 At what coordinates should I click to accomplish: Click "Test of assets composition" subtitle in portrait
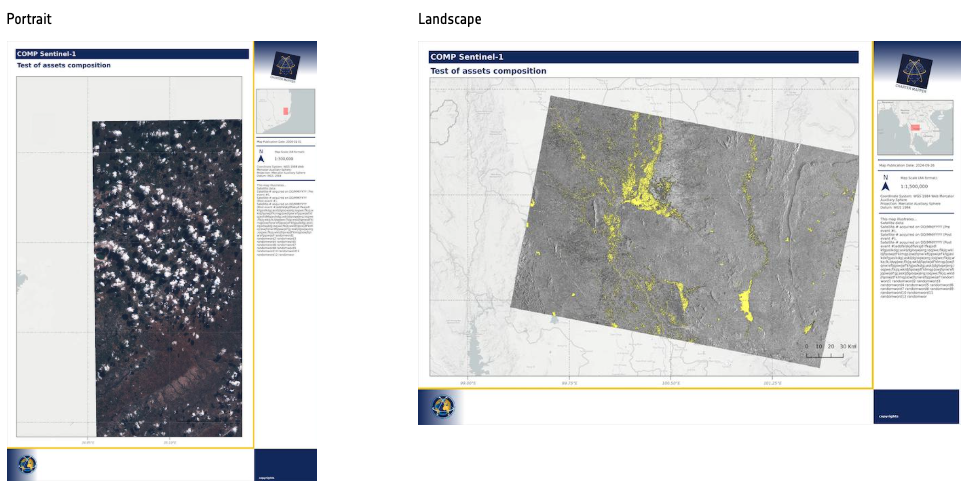(63, 65)
